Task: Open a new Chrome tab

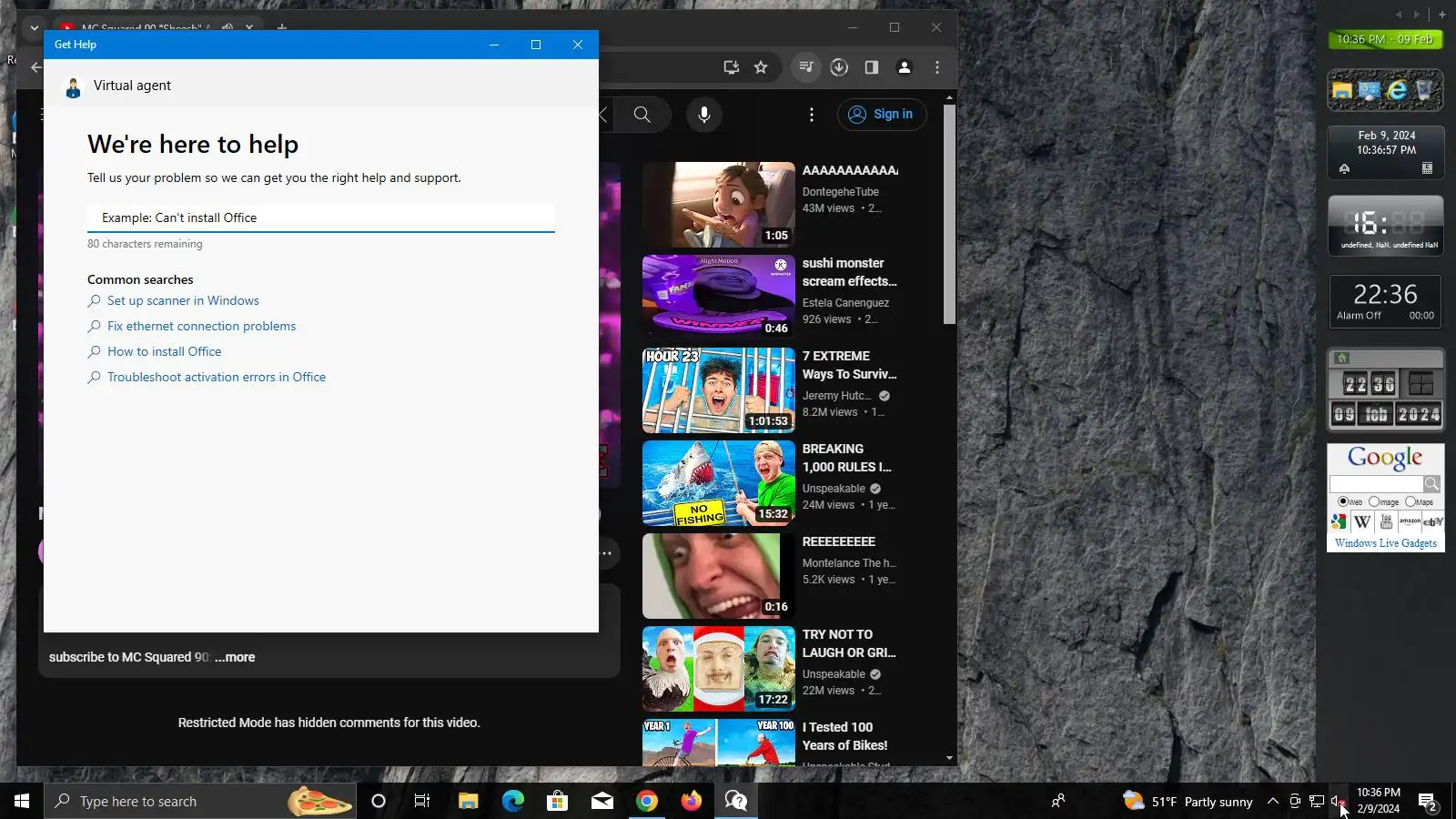Action: click(282, 27)
